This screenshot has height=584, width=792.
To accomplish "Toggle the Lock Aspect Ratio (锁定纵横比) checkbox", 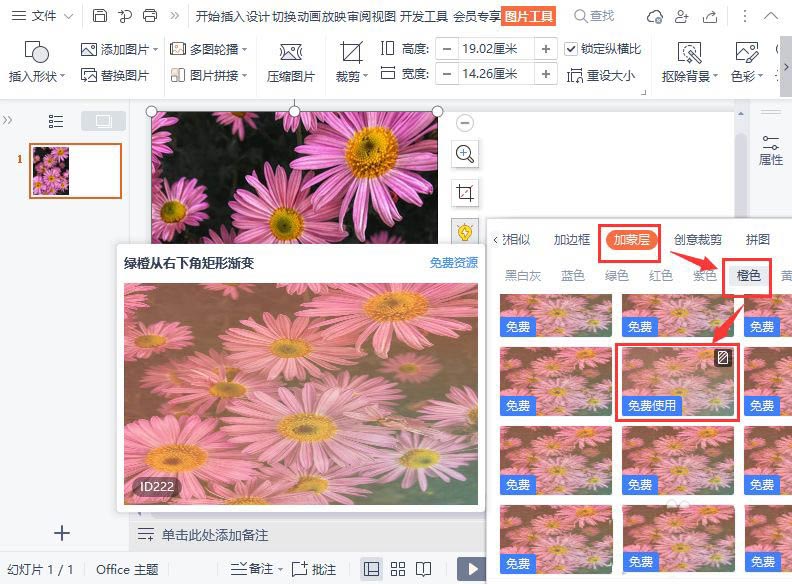I will [571, 48].
